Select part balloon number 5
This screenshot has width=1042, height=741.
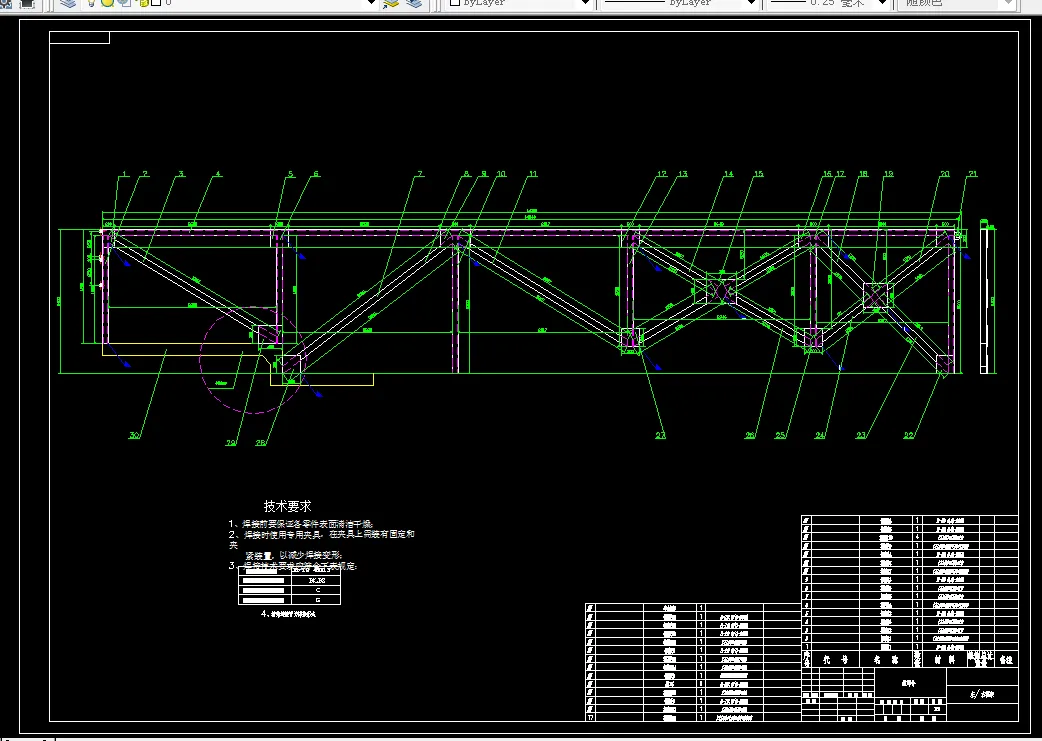(x=291, y=174)
